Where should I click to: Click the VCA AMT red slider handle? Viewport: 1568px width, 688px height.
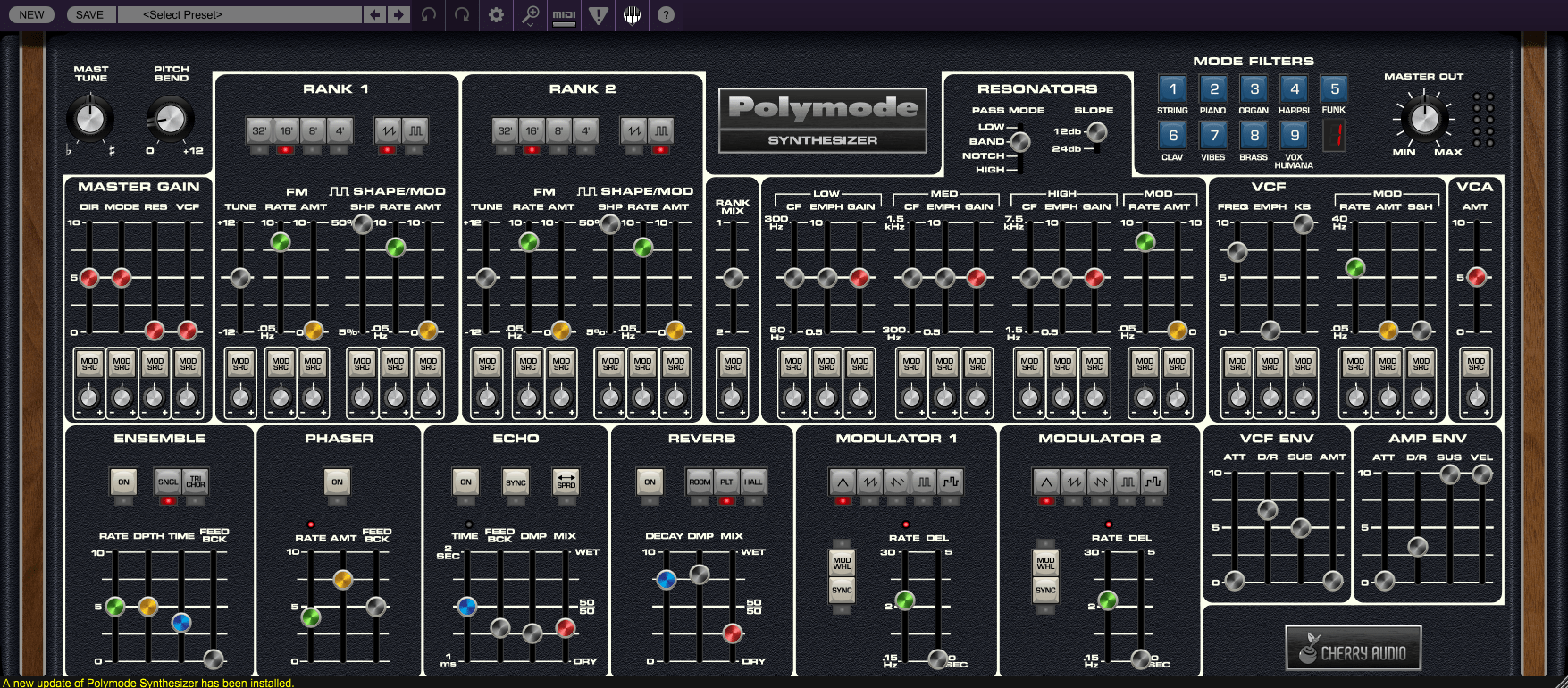point(1476,277)
